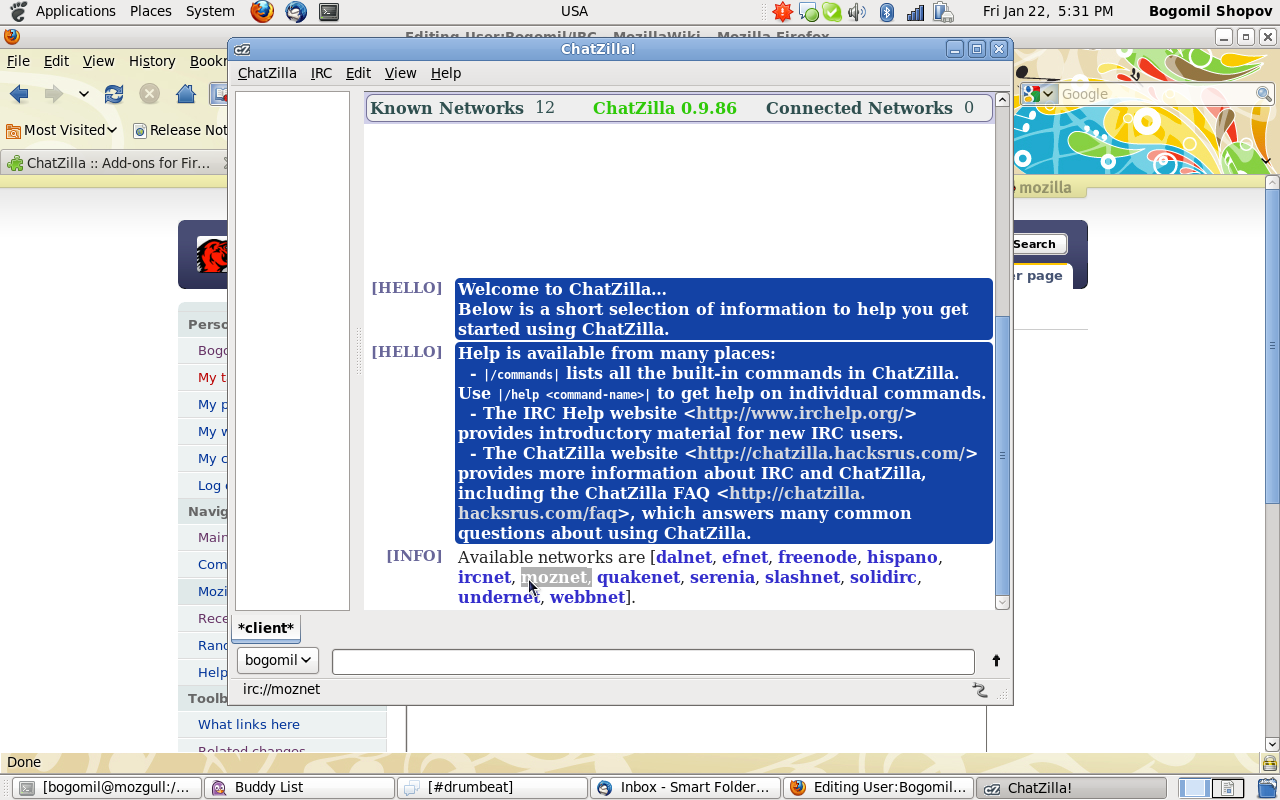The height and width of the screenshot is (800, 1280).
Task: Connect to the hispano network link
Action: pyautogui.click(x=902, y=557)
